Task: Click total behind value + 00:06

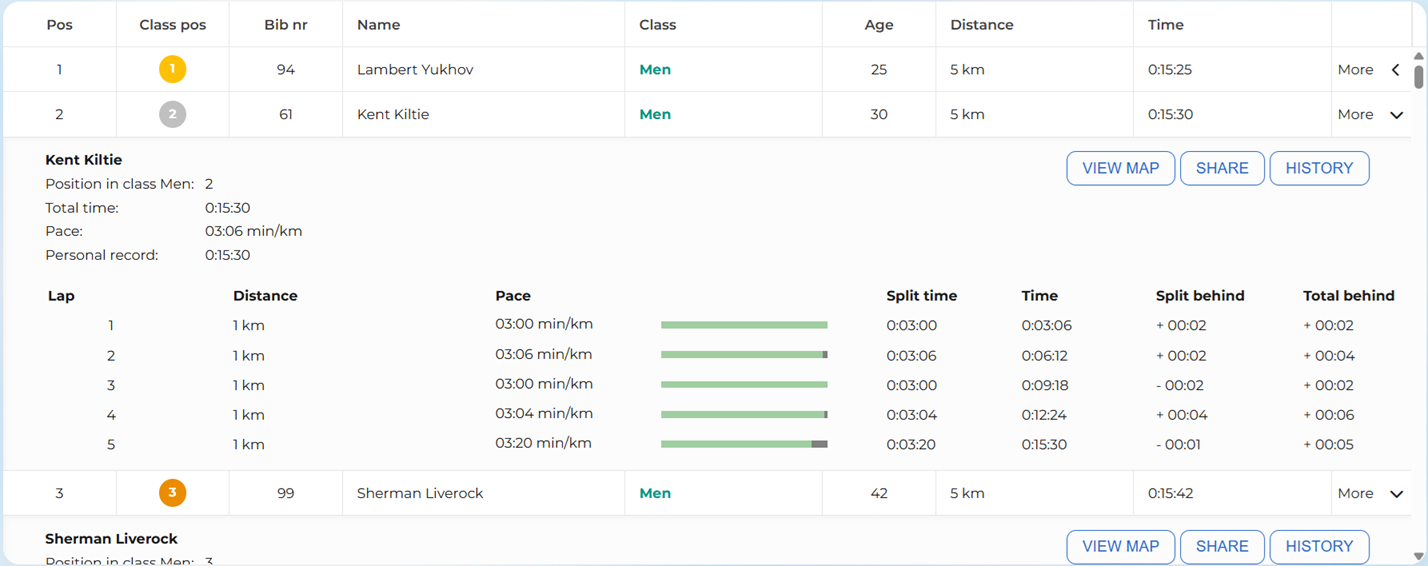Action: coord(1329,415)
